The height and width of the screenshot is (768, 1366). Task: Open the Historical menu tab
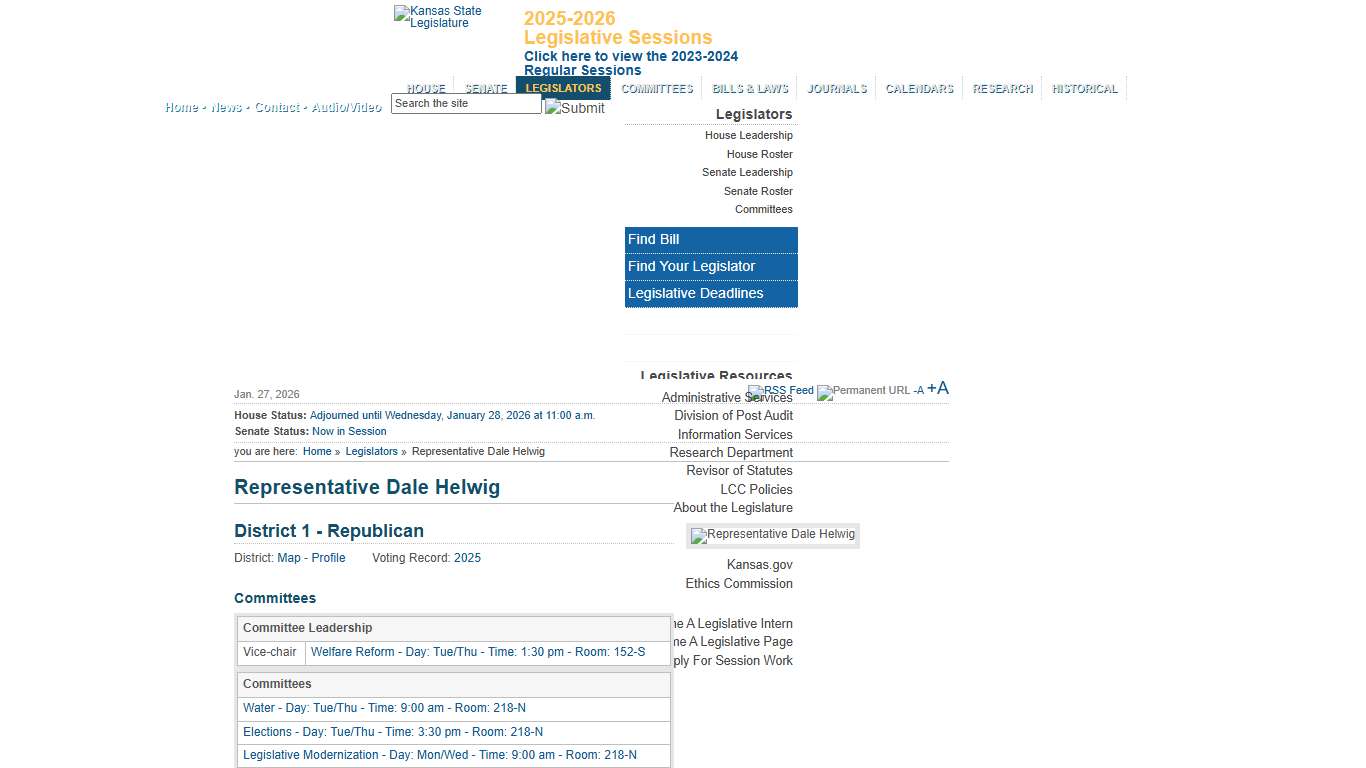click(1084, 89)
